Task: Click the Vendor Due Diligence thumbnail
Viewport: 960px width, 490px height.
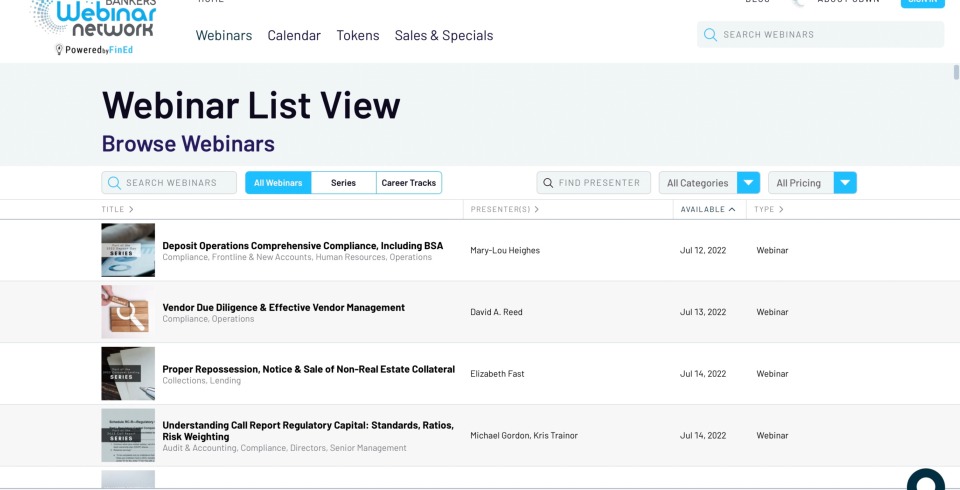Action: click(128, 312)
